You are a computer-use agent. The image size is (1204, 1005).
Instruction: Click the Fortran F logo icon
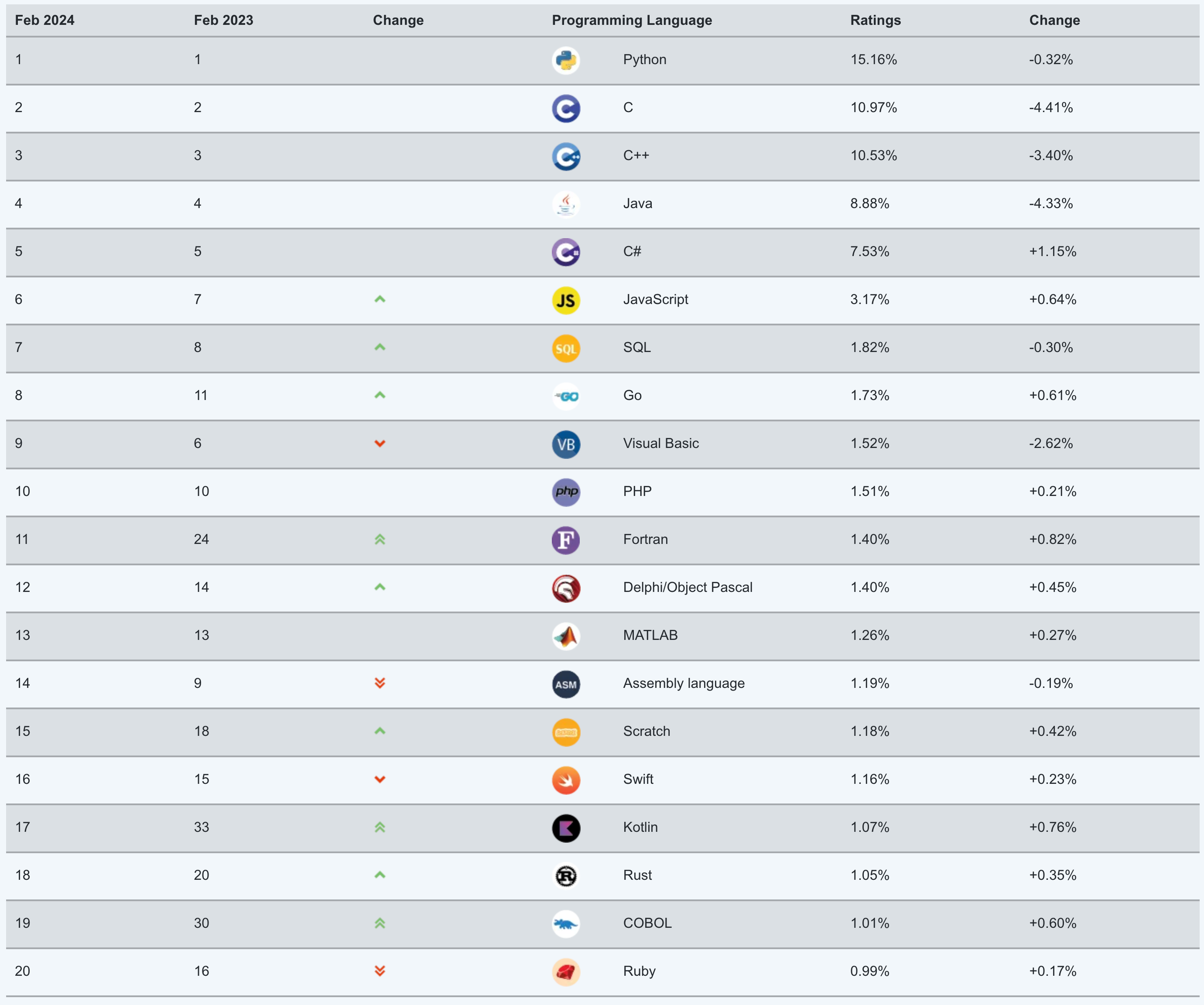[566, 540]
